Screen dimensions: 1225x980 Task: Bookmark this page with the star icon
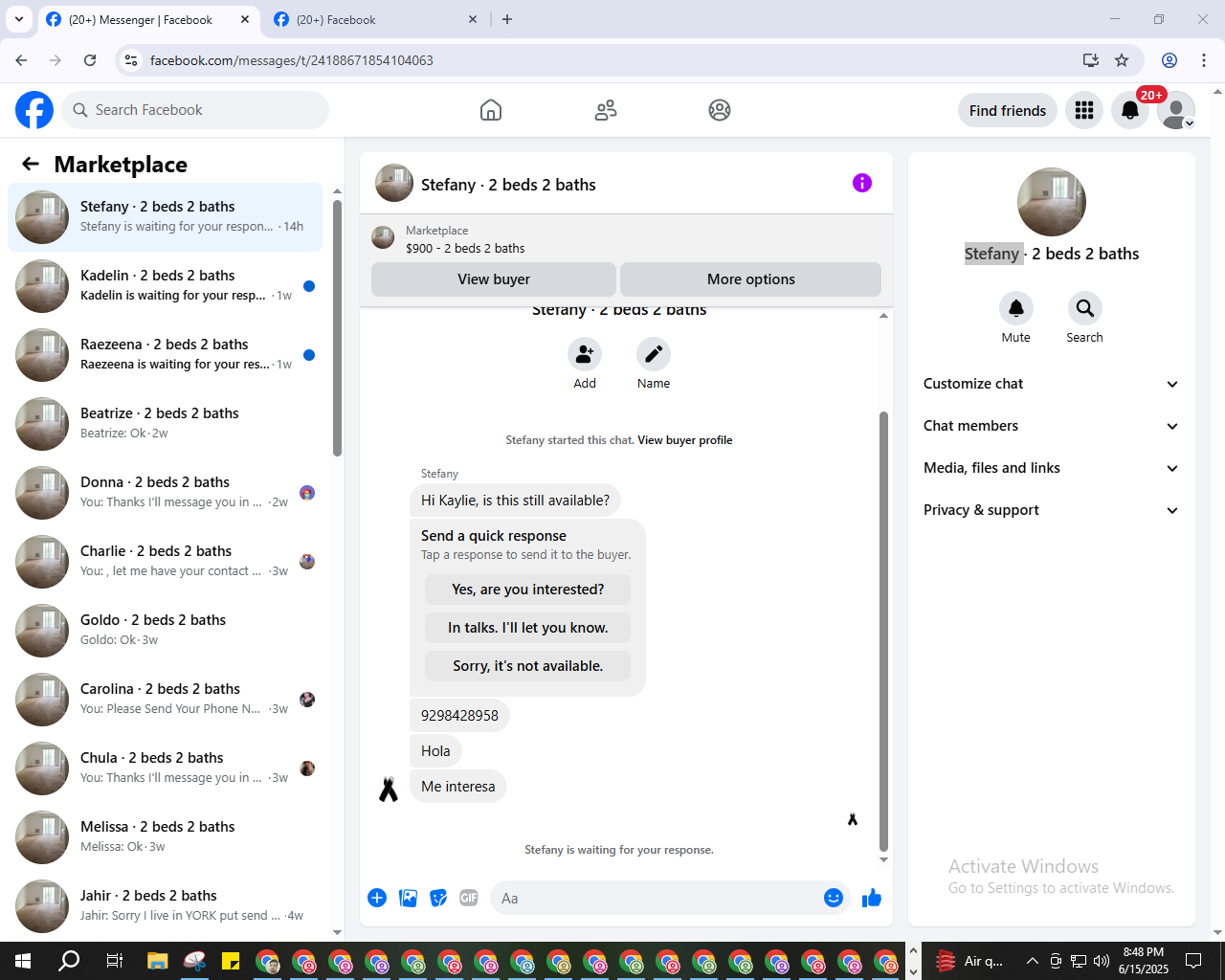click(1122, 60)
